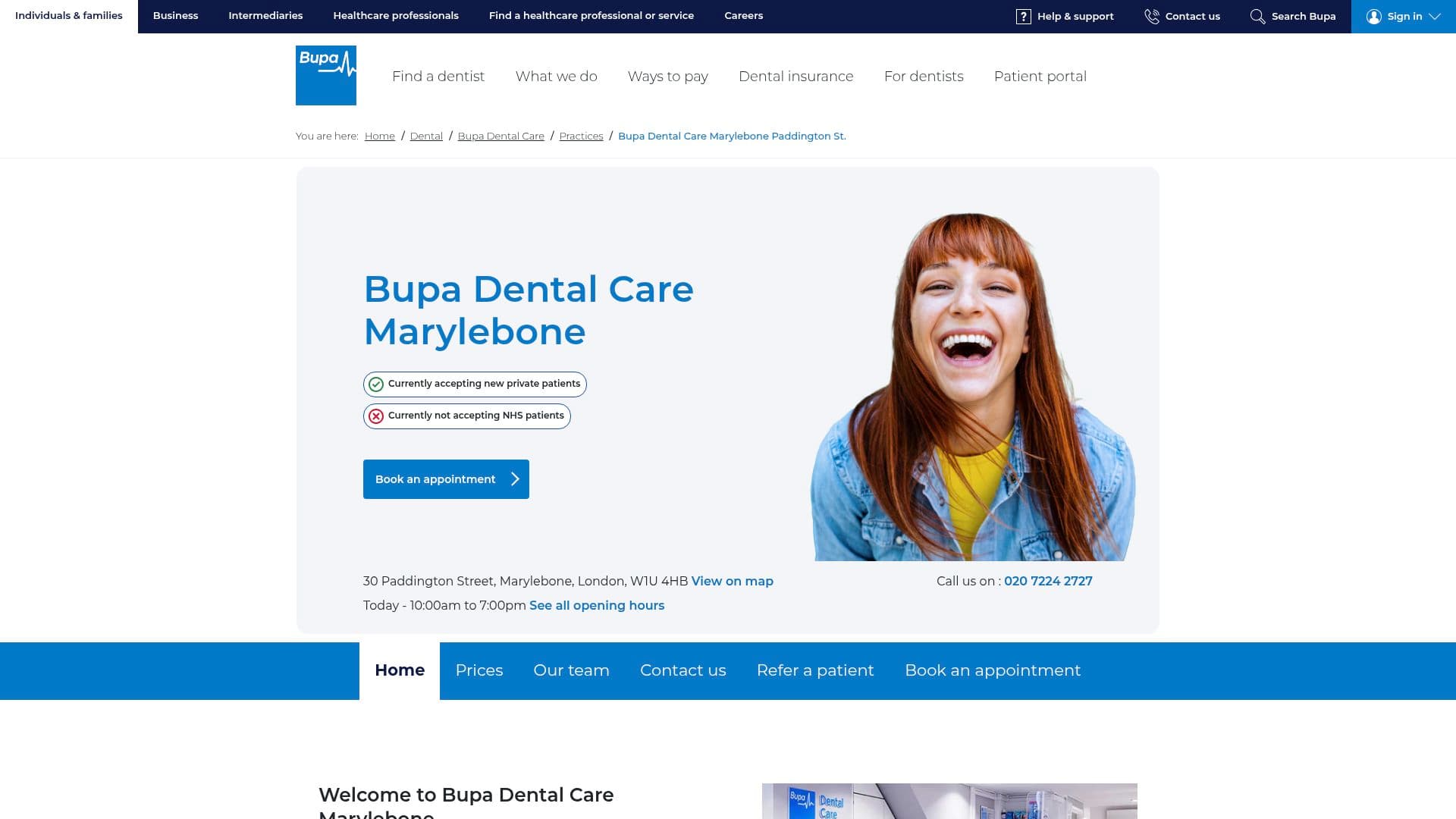1456x819 pixels.
Task: Click the Bupa logo
Action: pyautogui.click(x=326, y=75)
